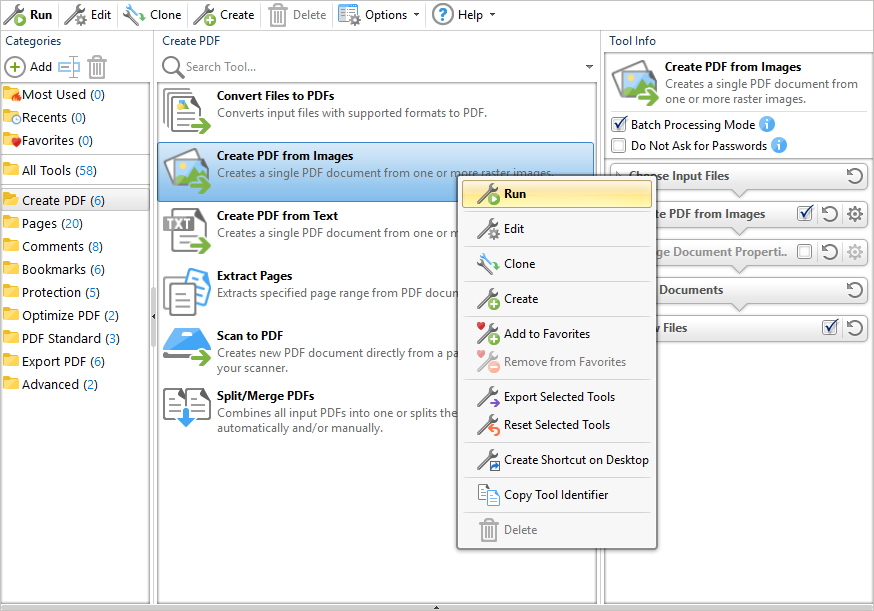Click the Run icon in the toolbar
The width and height of the screenshot is (874, 611).
click(x=15, y=15)
